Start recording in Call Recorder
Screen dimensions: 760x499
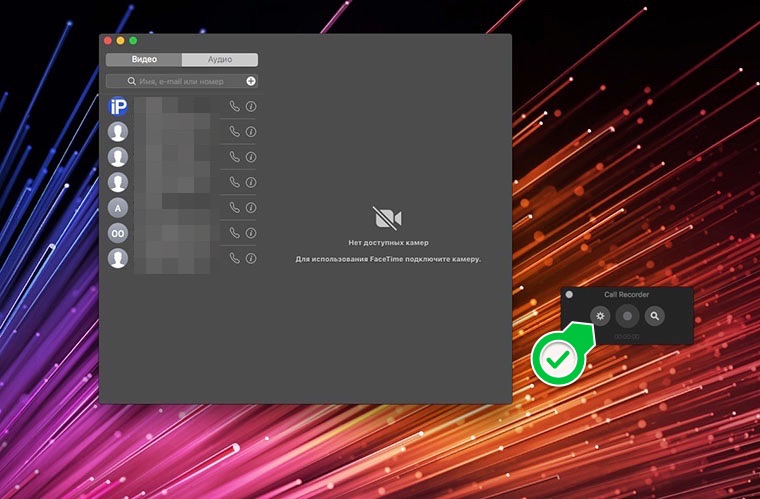627,316
